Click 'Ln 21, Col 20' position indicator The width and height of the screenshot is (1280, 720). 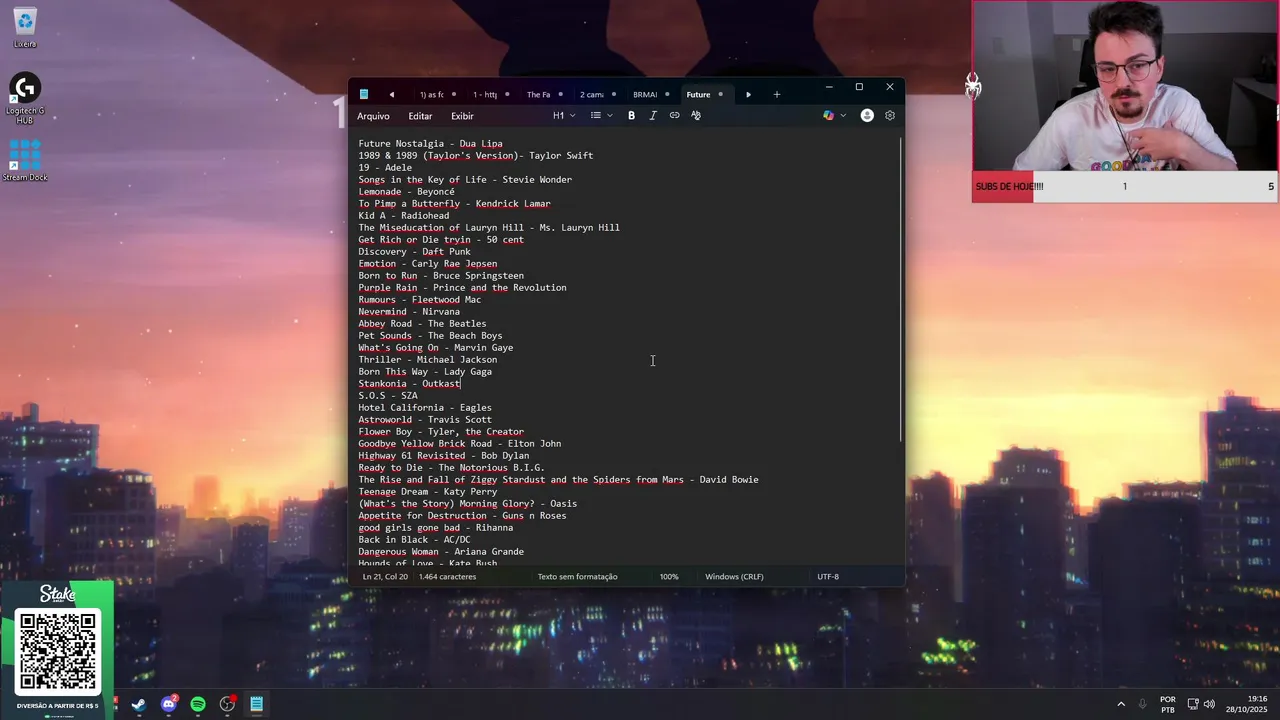[x=385, y=577]
